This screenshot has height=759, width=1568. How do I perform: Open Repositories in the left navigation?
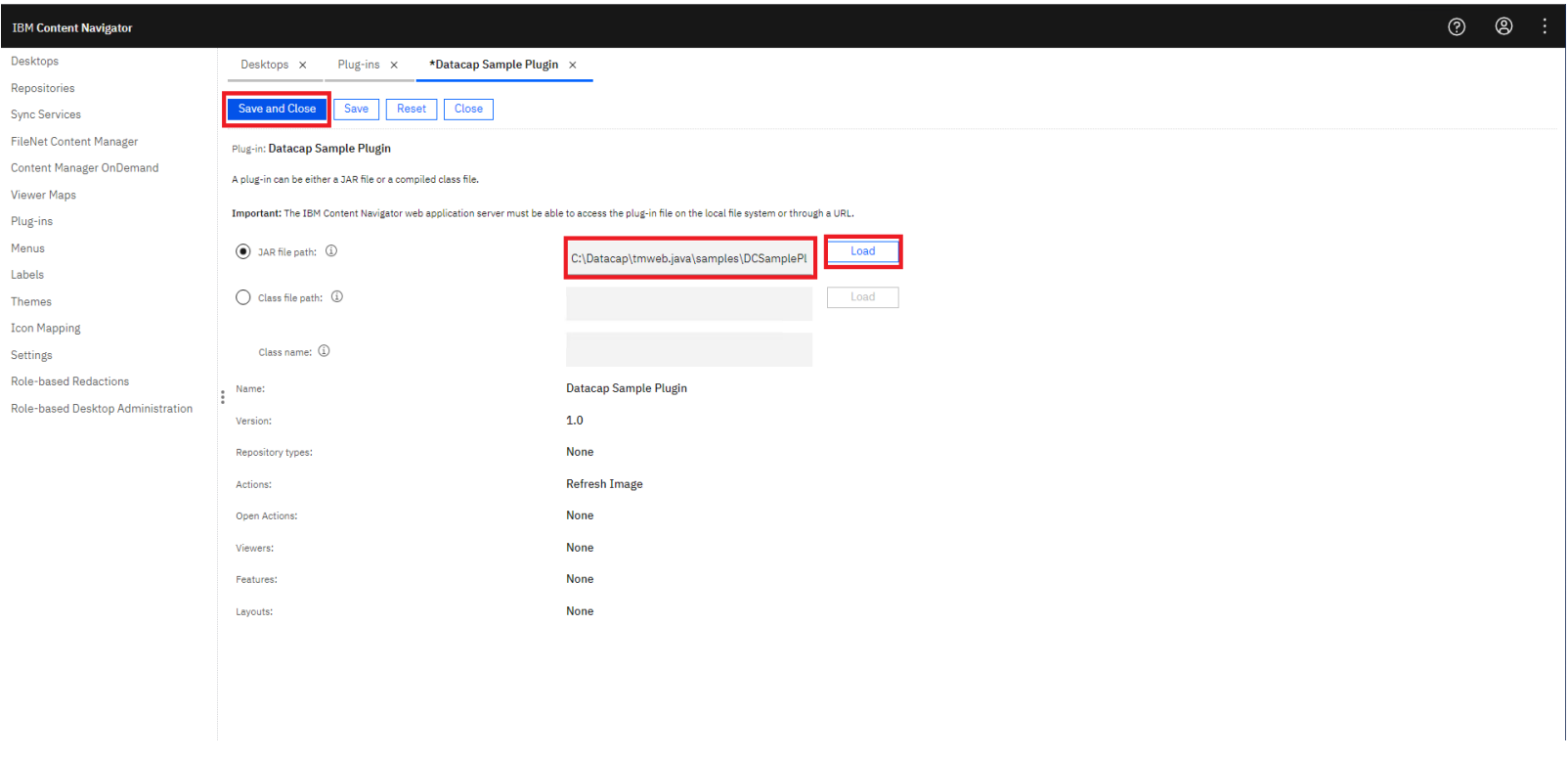pos(43,88)
